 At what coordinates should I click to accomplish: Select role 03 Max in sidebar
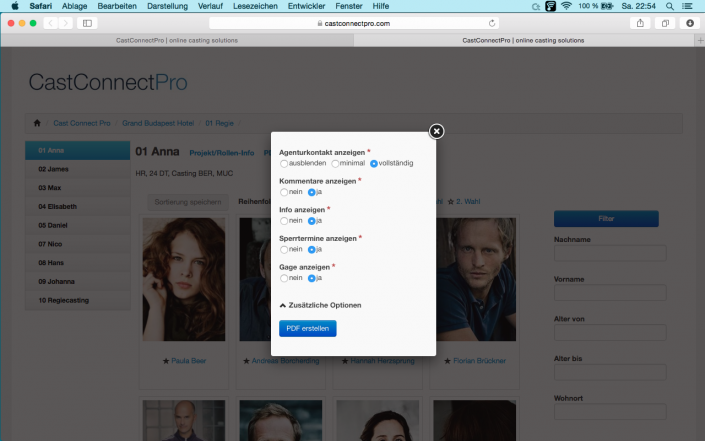pyautogui.click(x=77, y=188)
